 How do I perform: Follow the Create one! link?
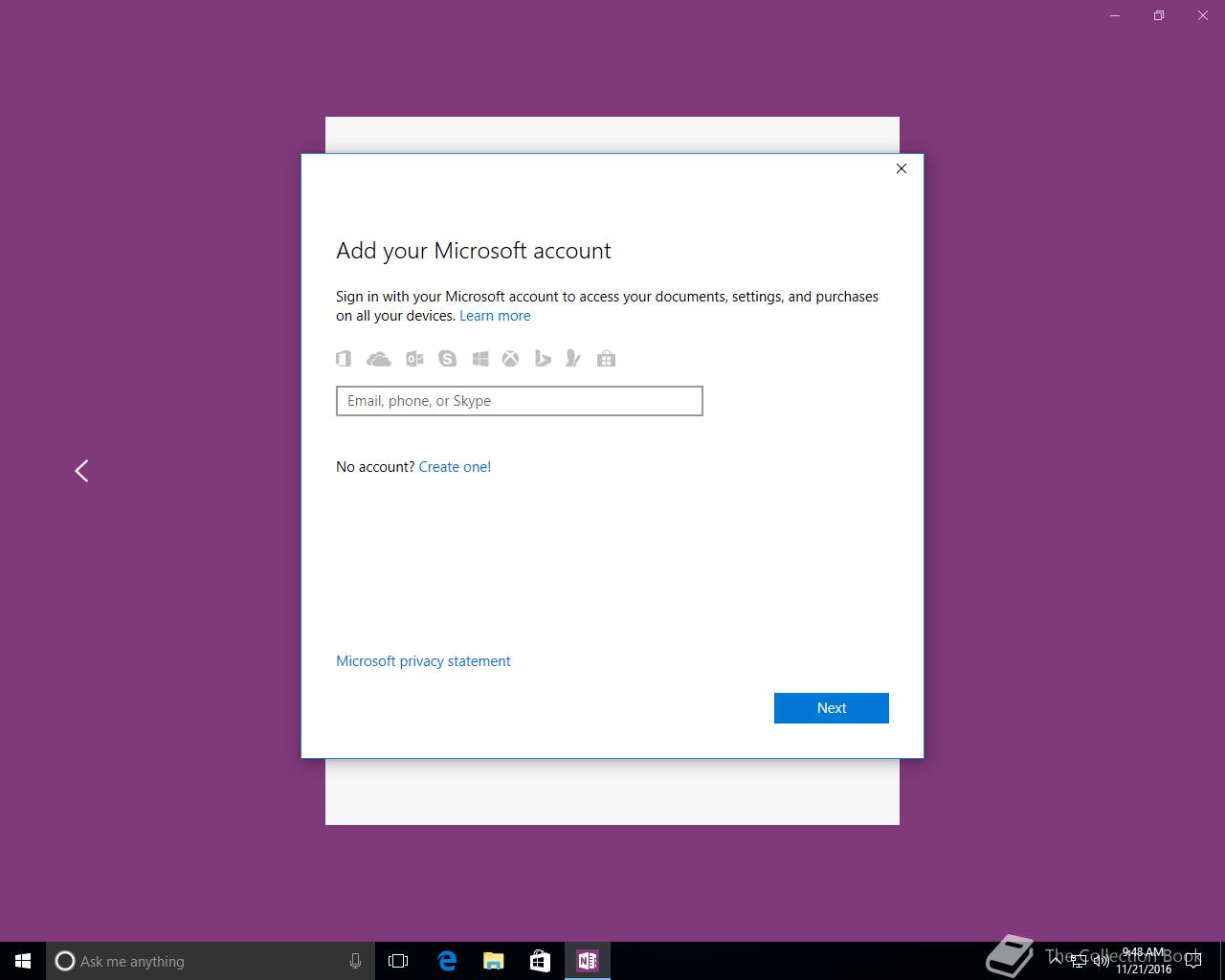coord(455,467)
